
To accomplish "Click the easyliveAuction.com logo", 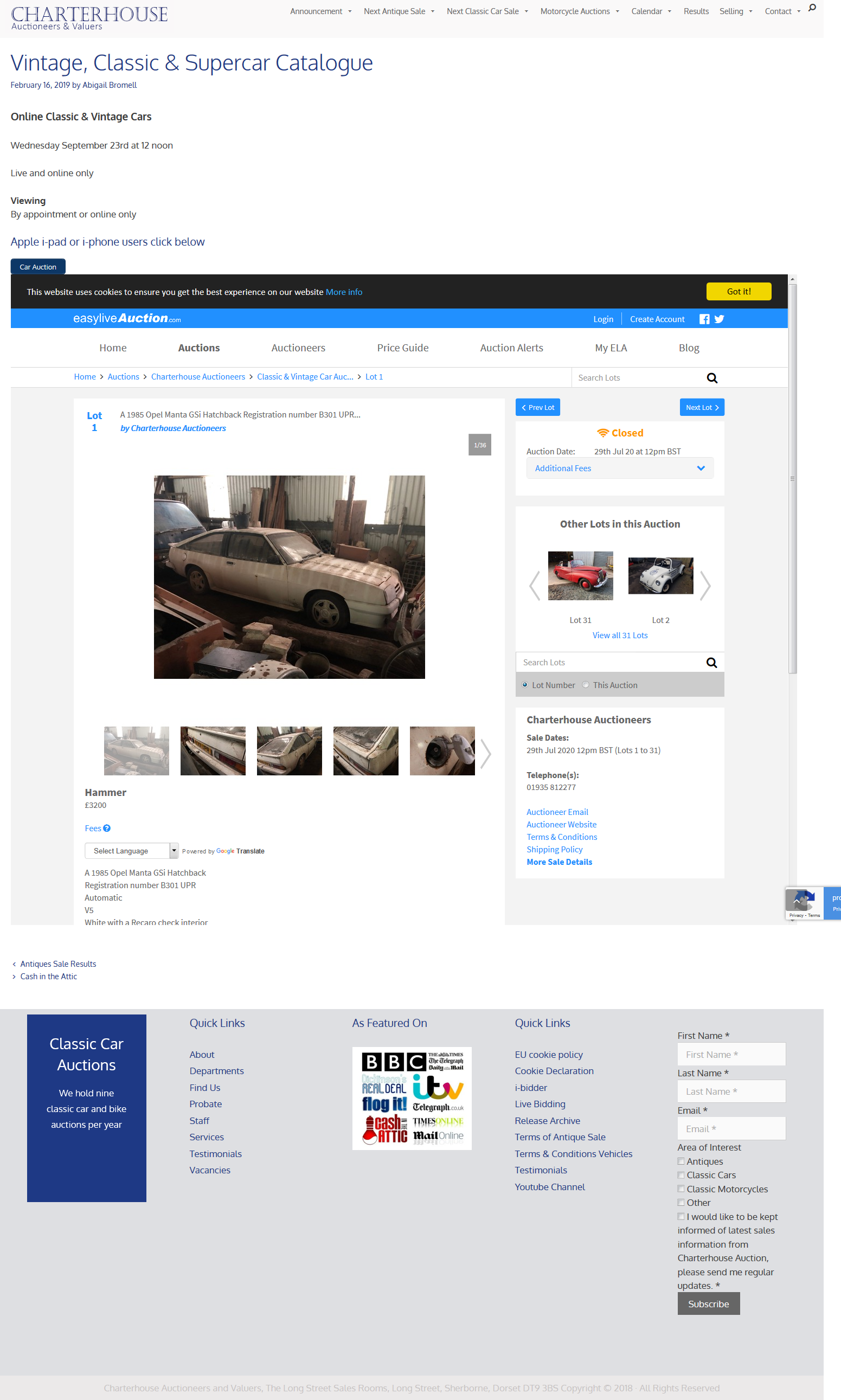I will coord(127,318).
